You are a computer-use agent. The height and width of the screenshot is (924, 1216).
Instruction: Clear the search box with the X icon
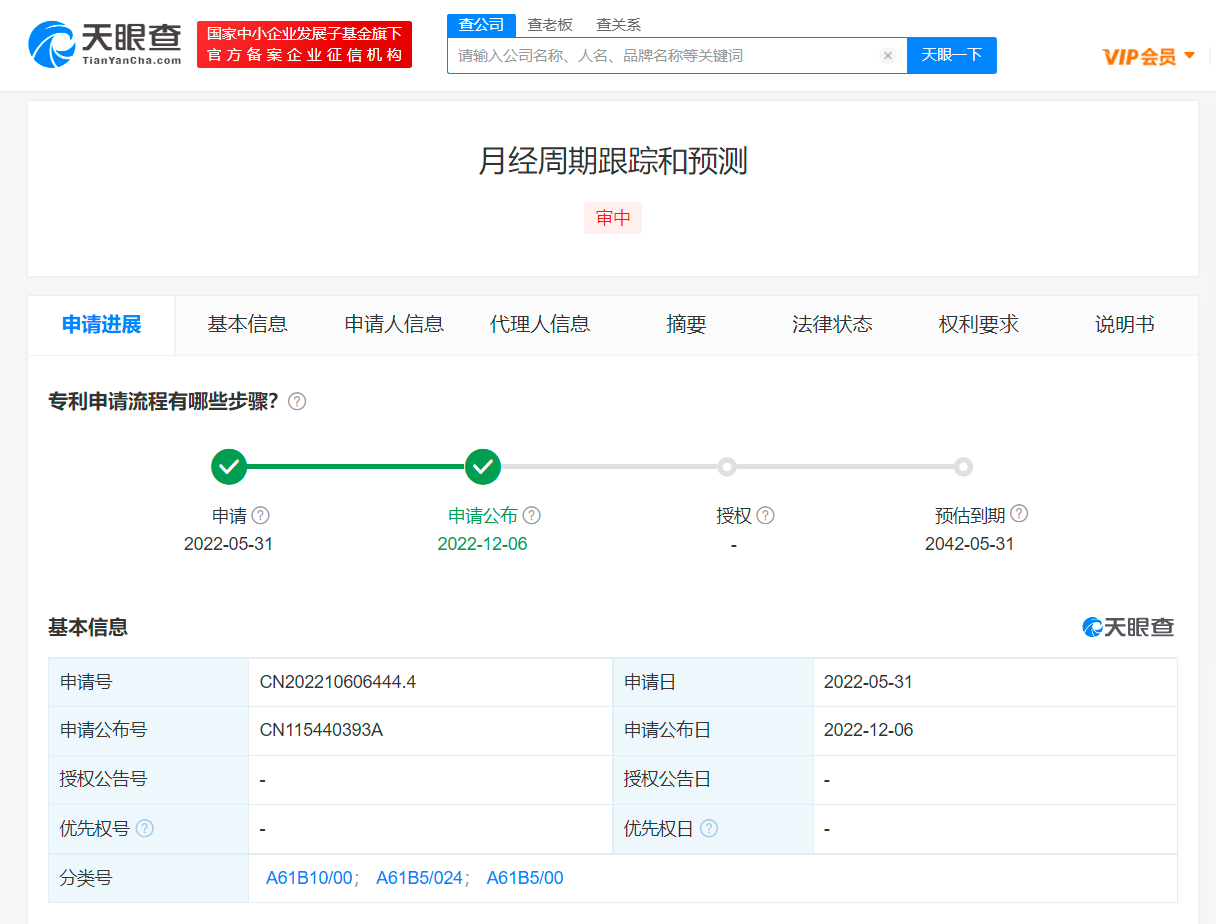click(887, 56)
